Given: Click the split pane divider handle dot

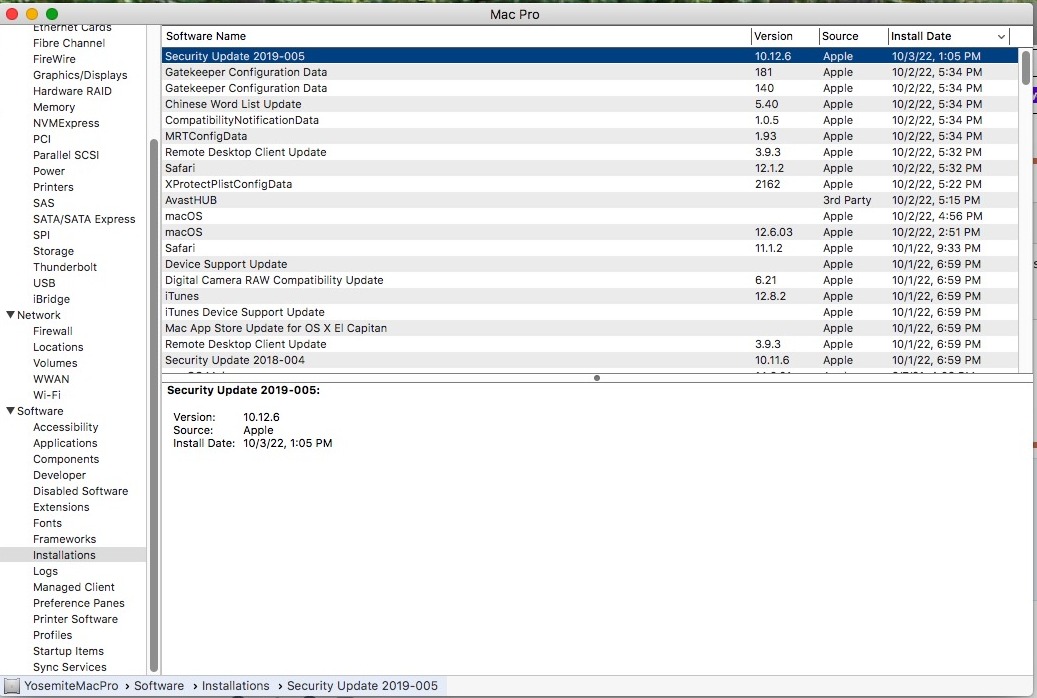Looking at the screenshot, I should pyautogui.click(x=597, y=378).
